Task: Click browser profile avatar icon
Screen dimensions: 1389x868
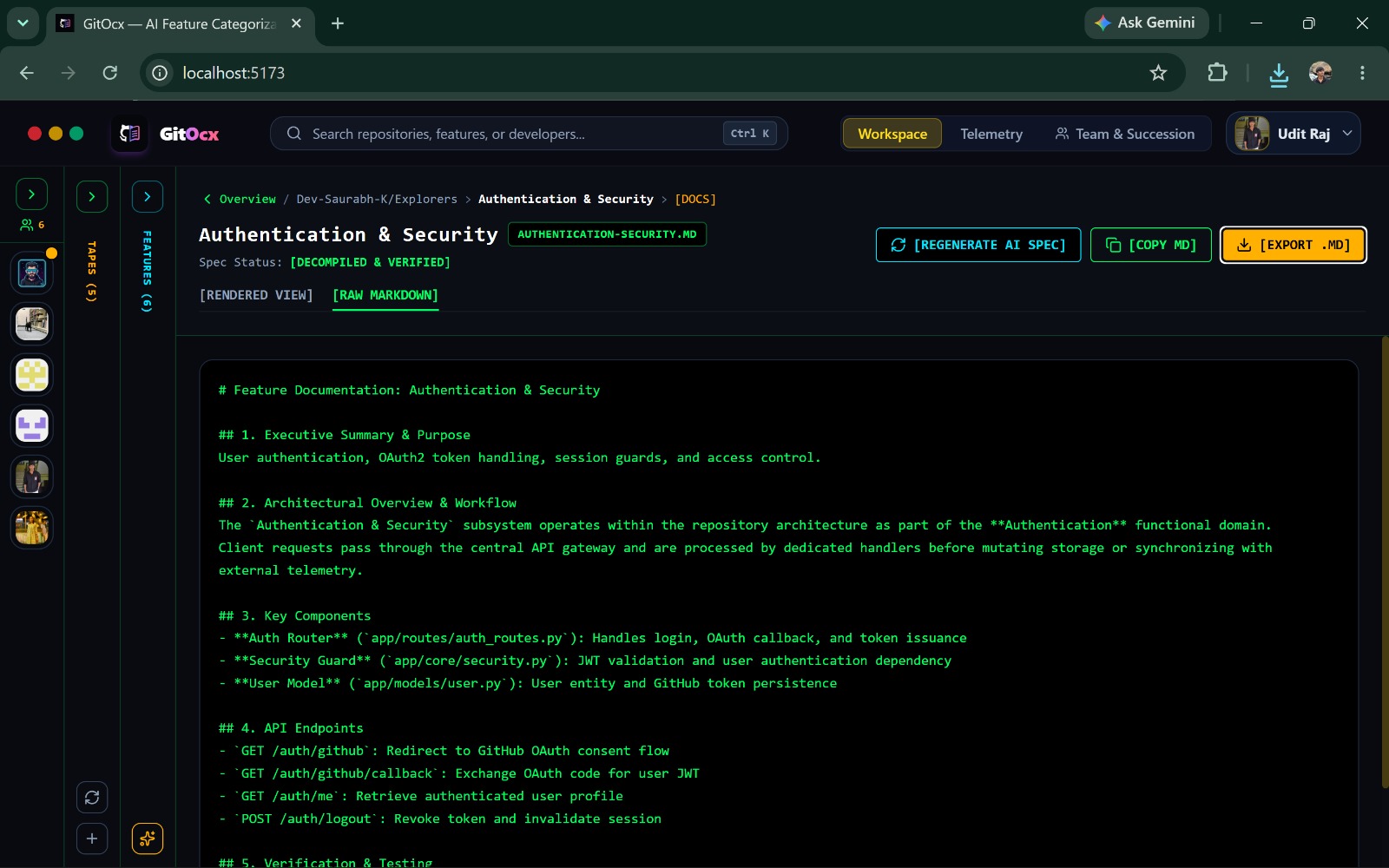Action: 1320,73
